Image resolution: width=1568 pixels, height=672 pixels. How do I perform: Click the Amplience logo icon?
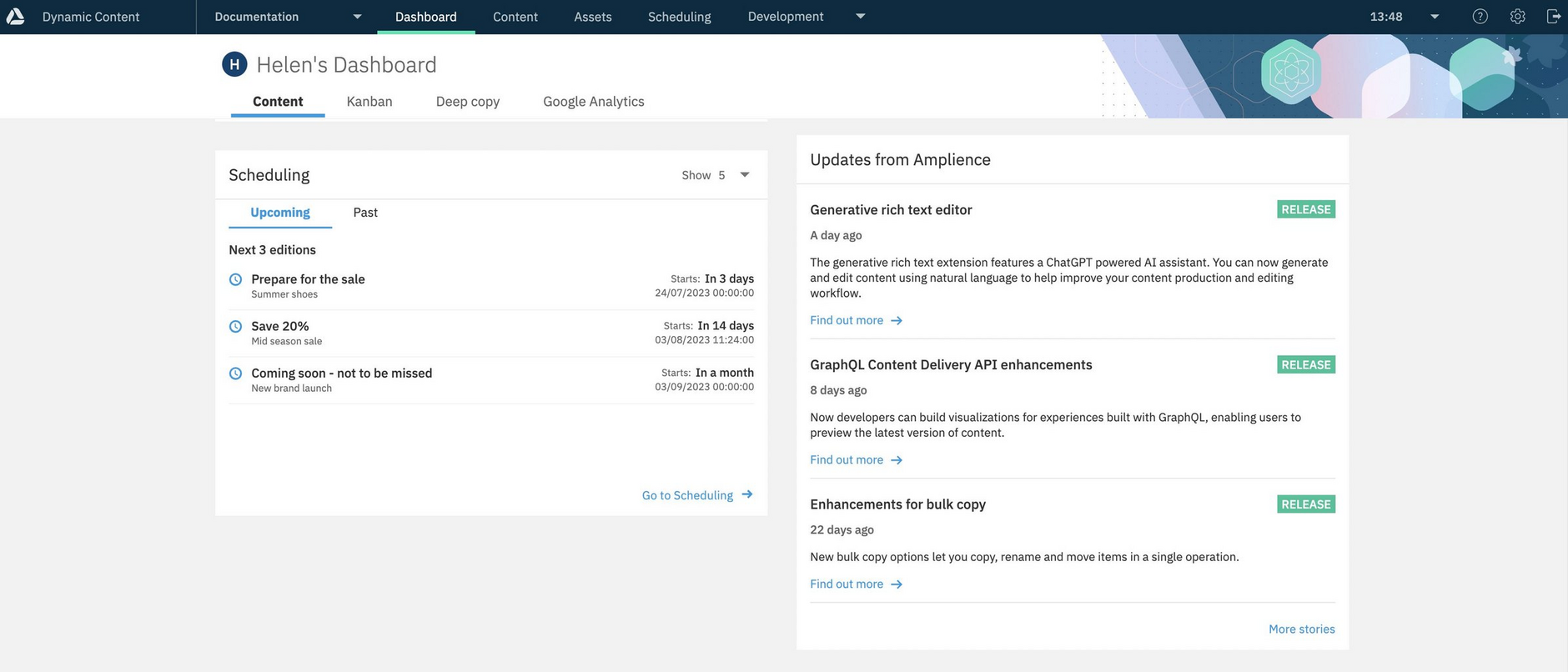pos(15,17)
